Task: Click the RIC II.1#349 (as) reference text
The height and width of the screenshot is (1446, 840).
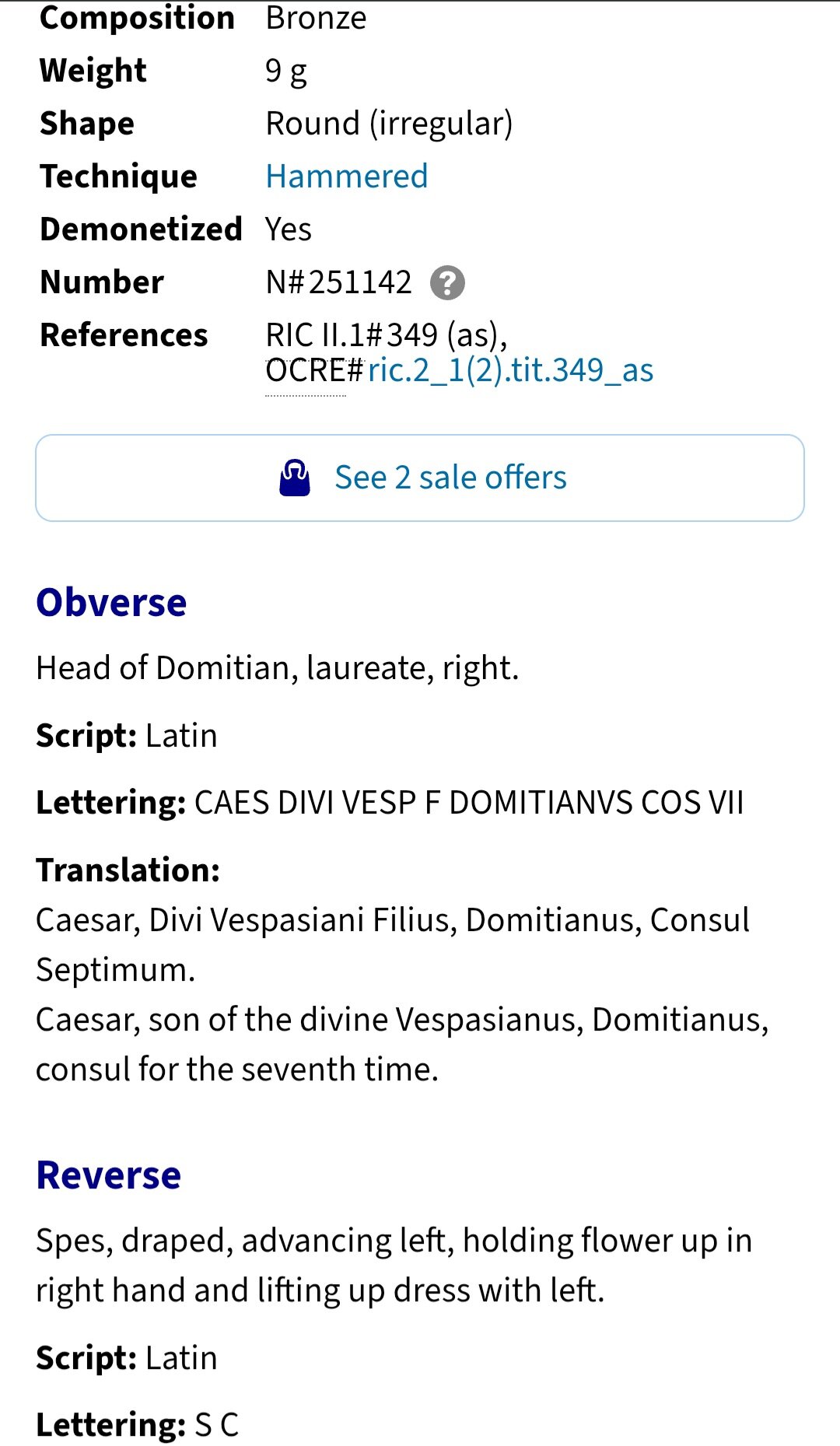Action: pyautogui.click(x=387, y=335)
